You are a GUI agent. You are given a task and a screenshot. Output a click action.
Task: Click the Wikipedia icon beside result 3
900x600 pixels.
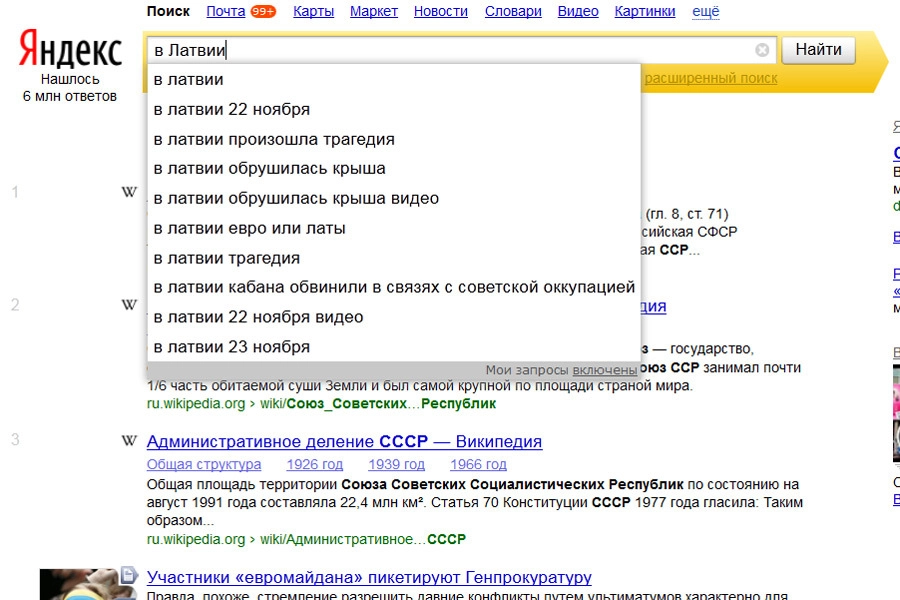pyautogui.click(x=129, y=441)
